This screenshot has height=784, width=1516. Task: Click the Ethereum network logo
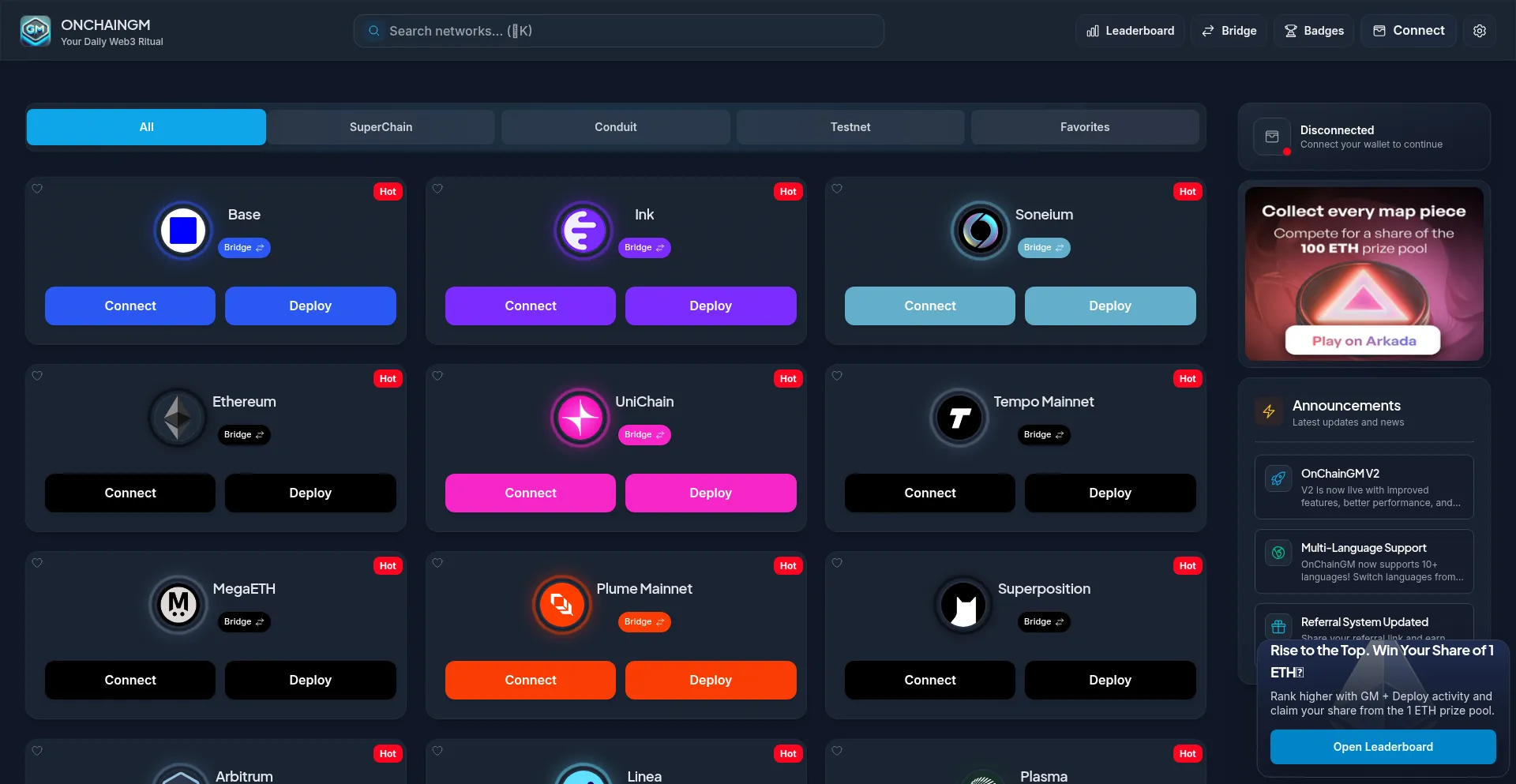178,418
